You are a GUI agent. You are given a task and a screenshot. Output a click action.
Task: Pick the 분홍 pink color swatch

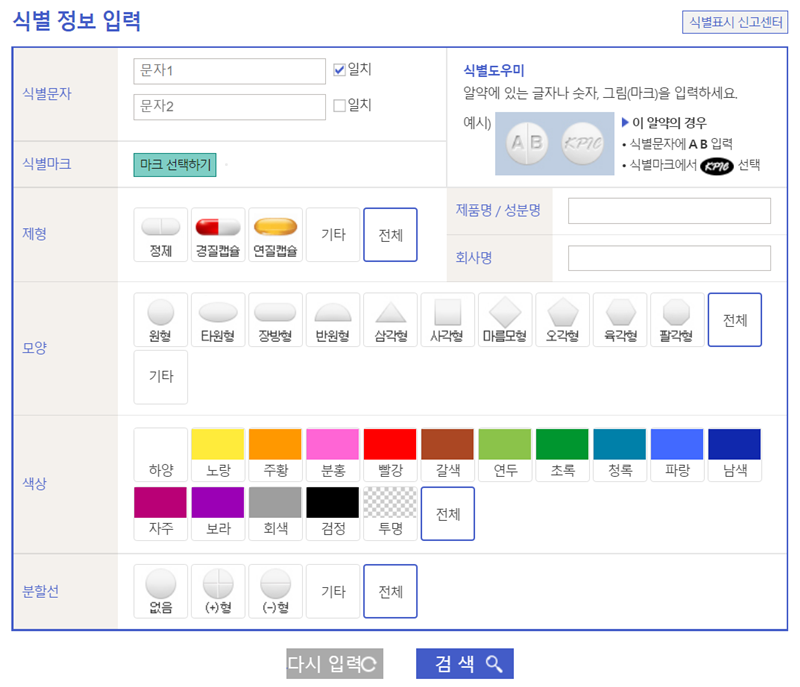pos(333,455)
